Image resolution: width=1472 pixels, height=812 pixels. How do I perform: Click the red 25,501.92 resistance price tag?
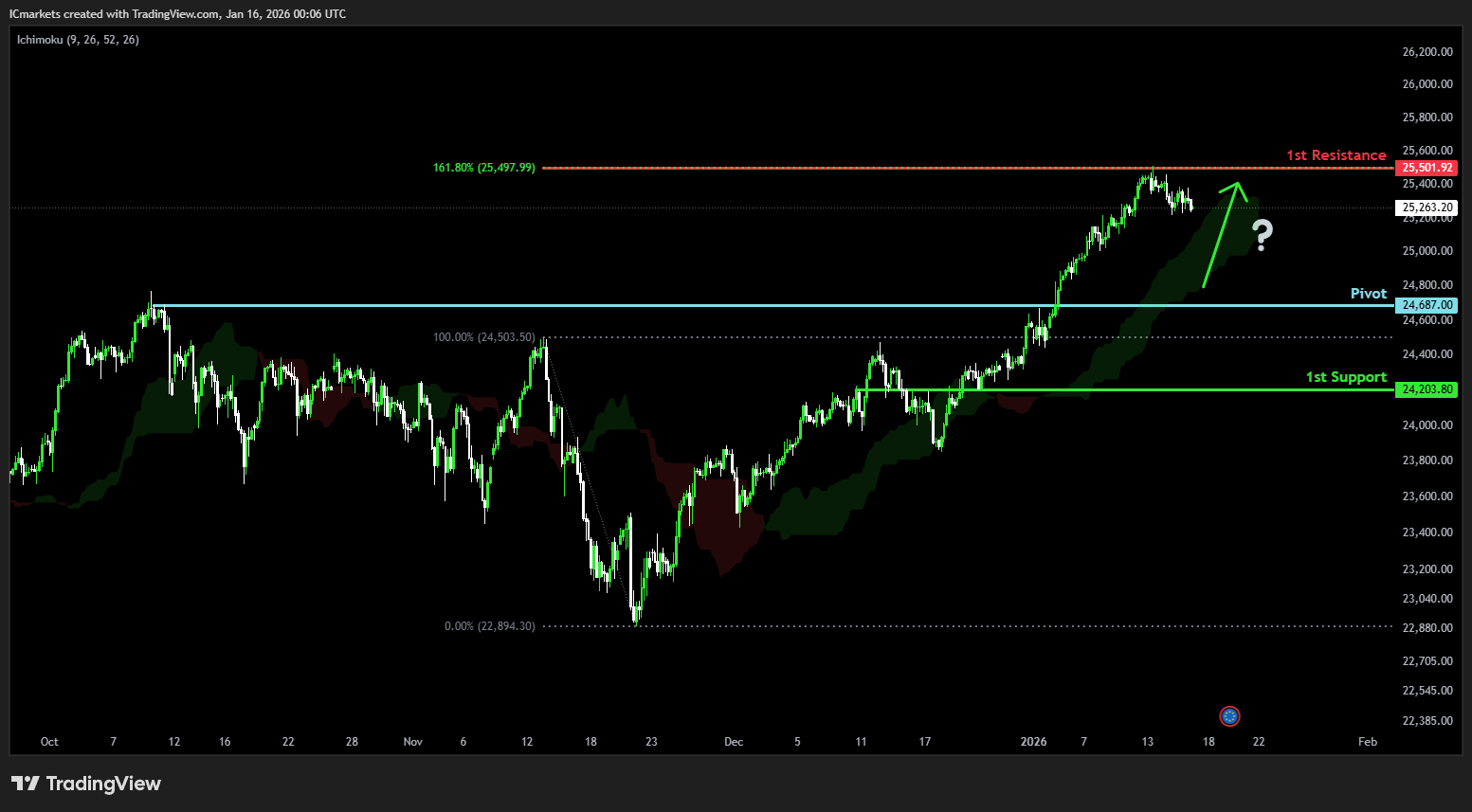click(x=1427, y=168)
